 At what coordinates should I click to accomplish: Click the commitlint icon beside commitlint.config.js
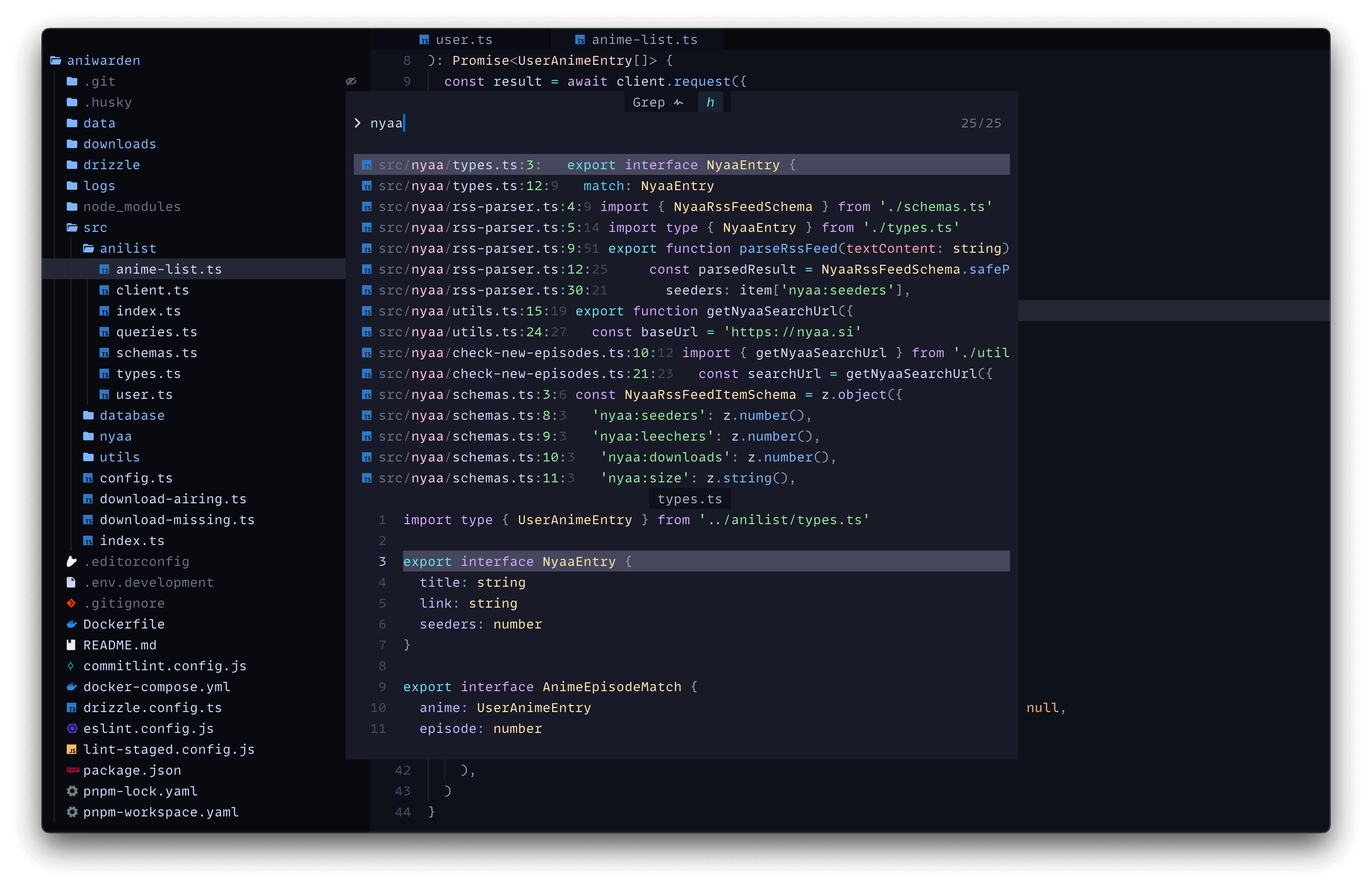[x=71, y=666]
